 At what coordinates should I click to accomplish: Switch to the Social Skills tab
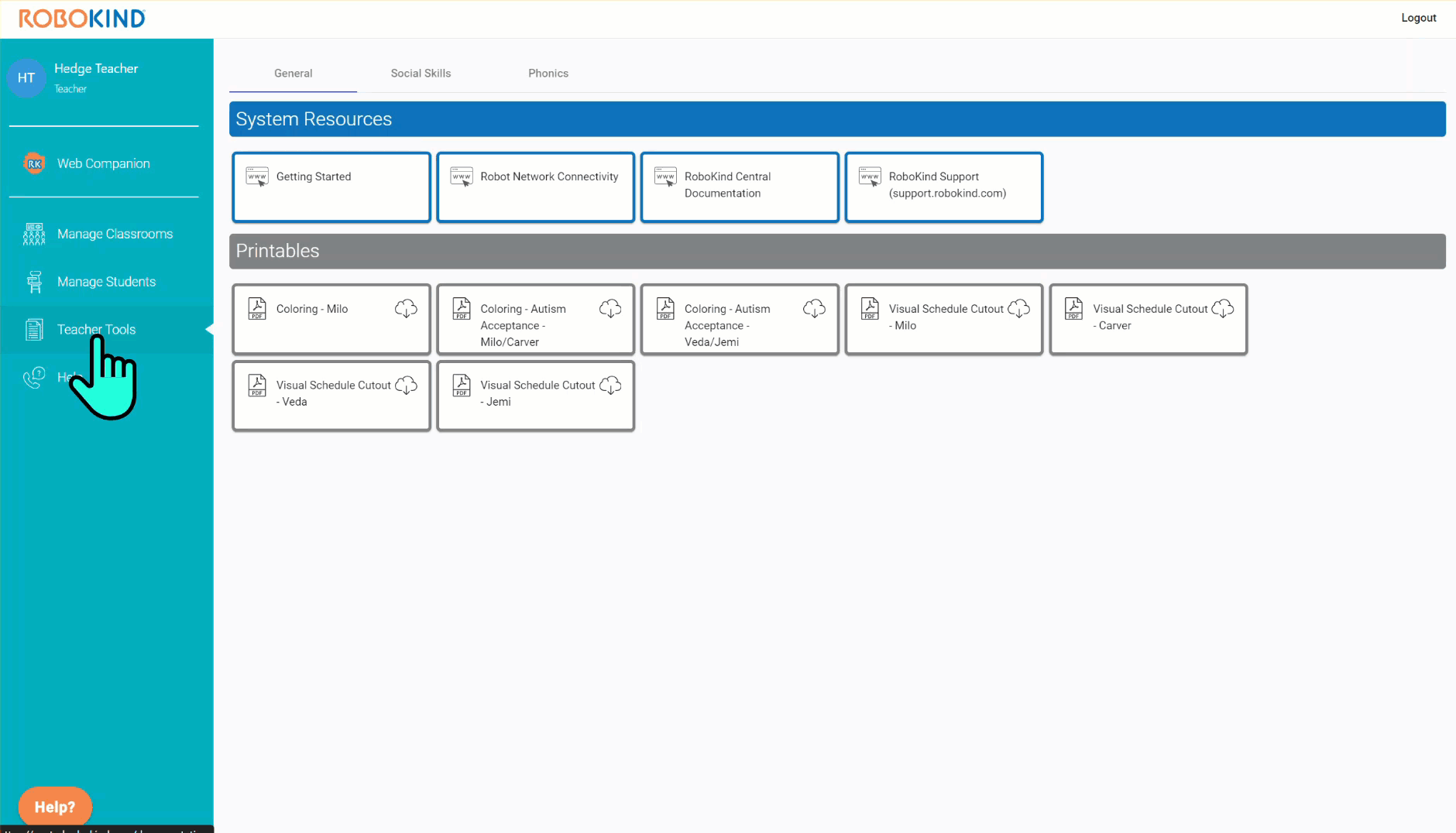(x=421, y=74)
